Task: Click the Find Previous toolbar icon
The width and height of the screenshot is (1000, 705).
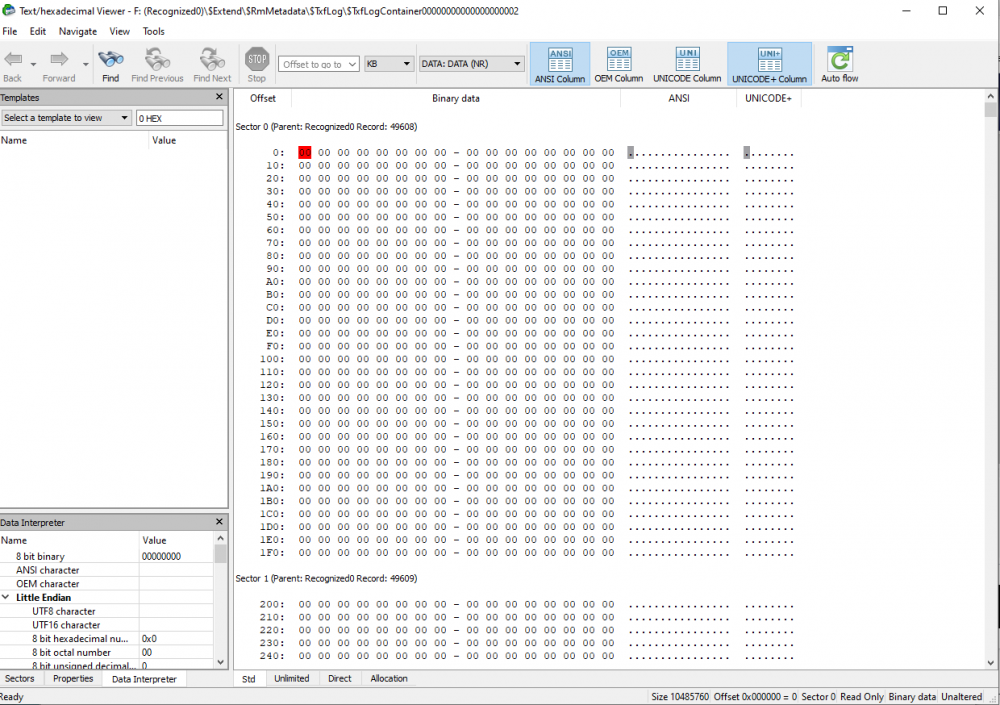Action: pos(157,60)
